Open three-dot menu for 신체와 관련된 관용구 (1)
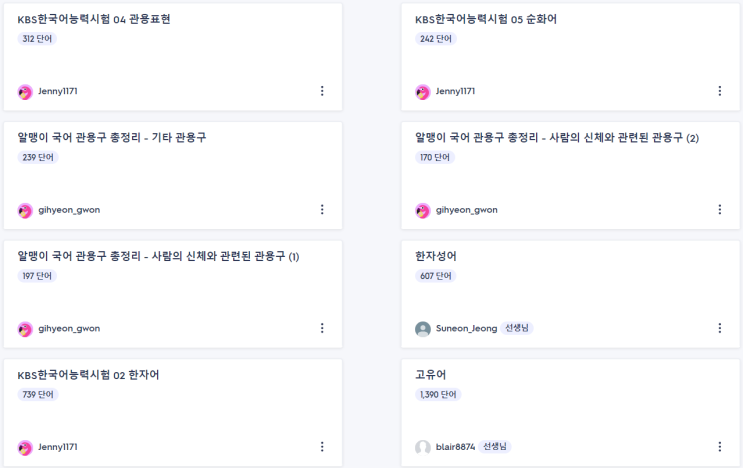Viewport: 743px width, 468px height. coord(322,328)
